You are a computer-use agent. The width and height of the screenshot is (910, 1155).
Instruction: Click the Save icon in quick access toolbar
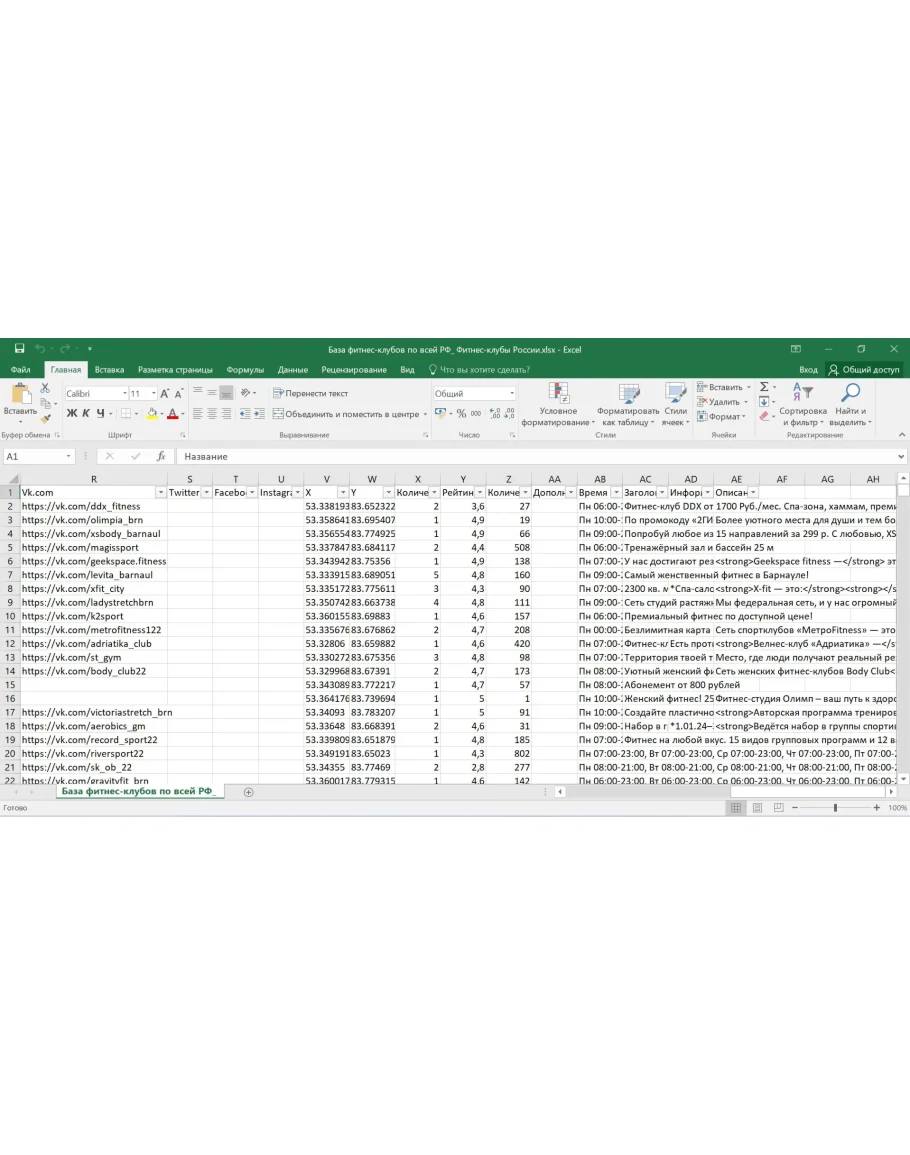[19, 348]
